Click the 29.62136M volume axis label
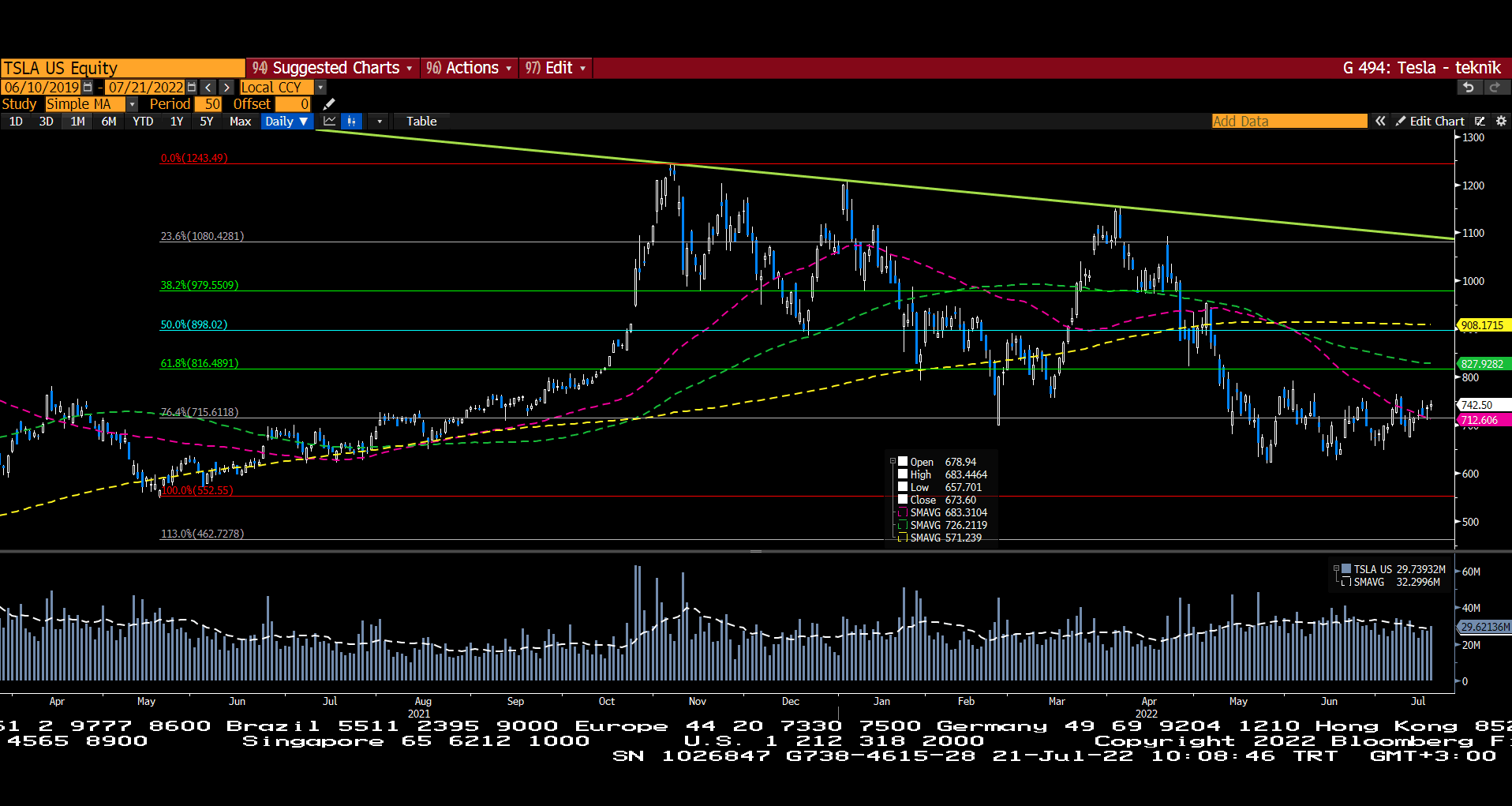The width and height of the screenshot is (1512, 806). click(1484, 627)
